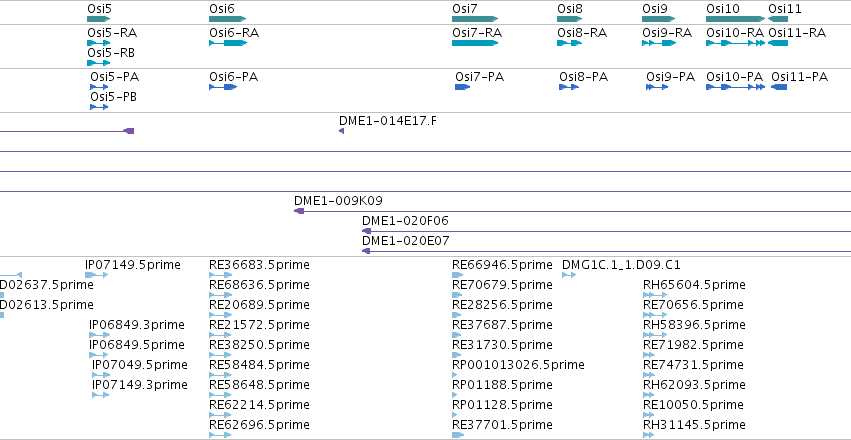The image size is (851, 440).
Task: Click EST RP01128.5prime
Action: 454,415
